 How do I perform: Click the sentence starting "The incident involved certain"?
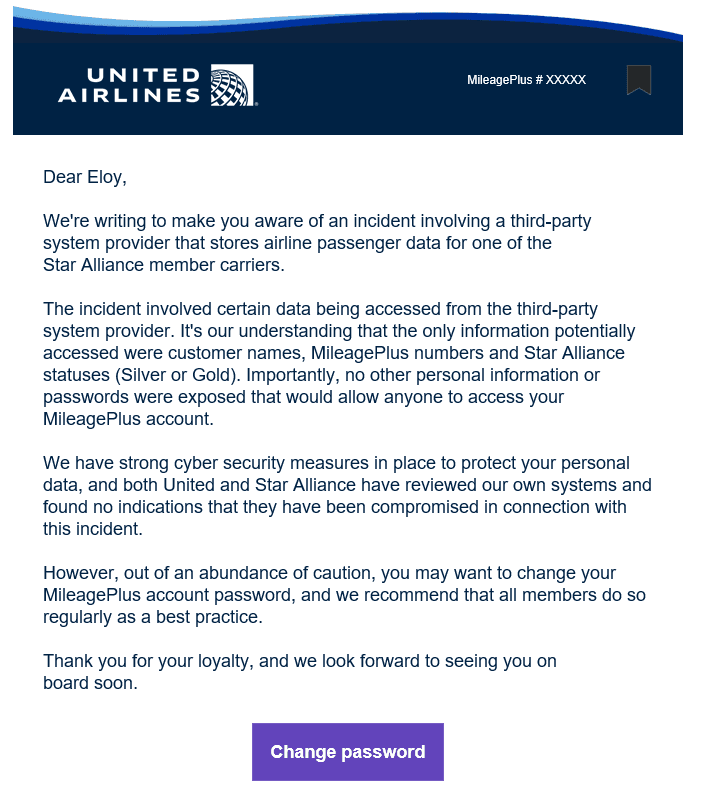click(x=320, y=320)
